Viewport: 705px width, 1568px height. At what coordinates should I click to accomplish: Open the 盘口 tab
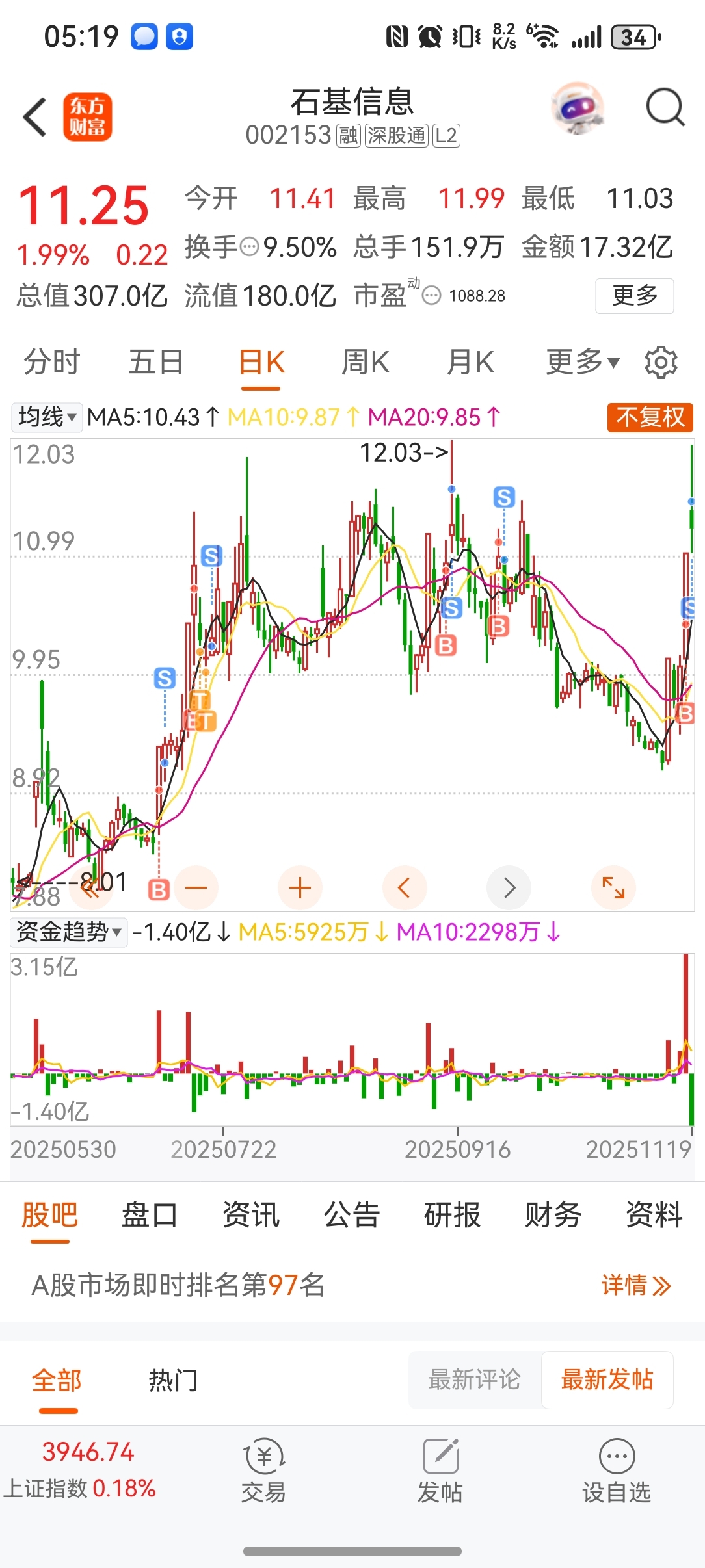[150, 1214]
